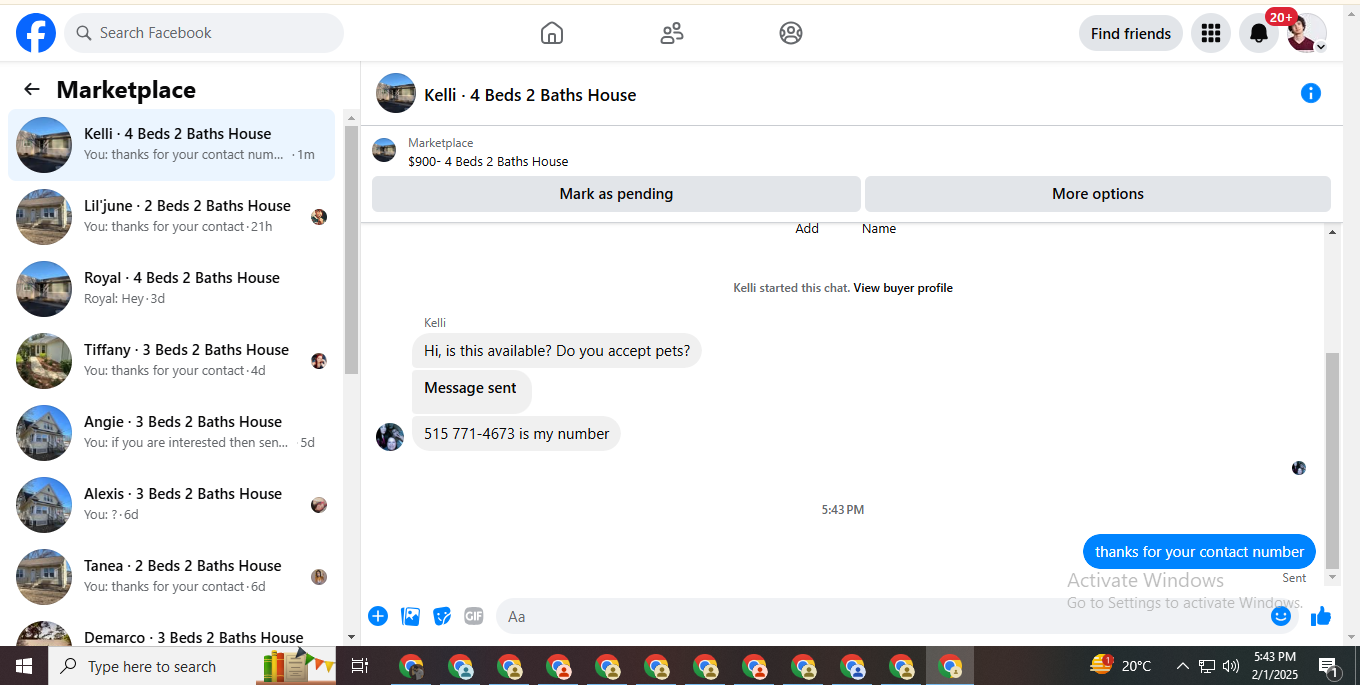
Task: Click message 'Hi, is this available? Do you accept pets?'
Action: pyautogui.click(x=557, y=351)
